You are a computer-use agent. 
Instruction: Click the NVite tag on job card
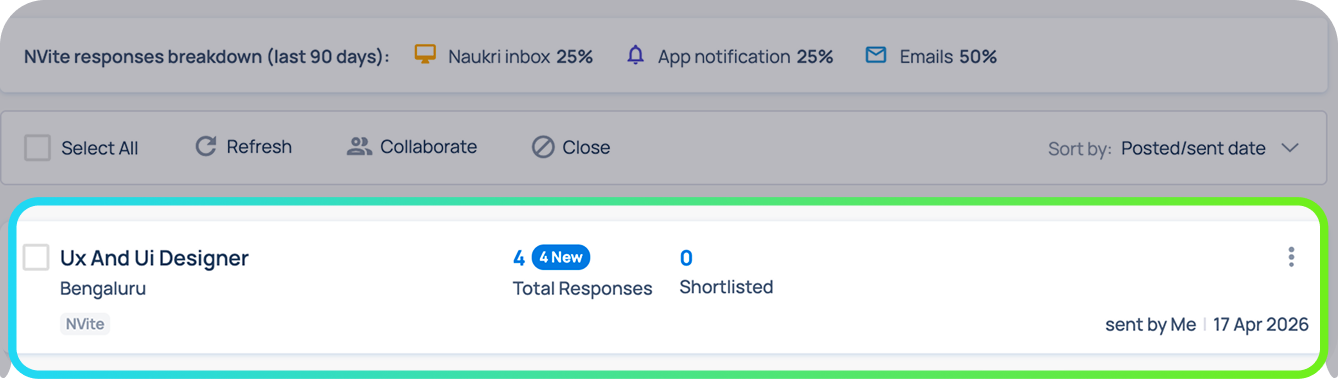pos(85,324)
